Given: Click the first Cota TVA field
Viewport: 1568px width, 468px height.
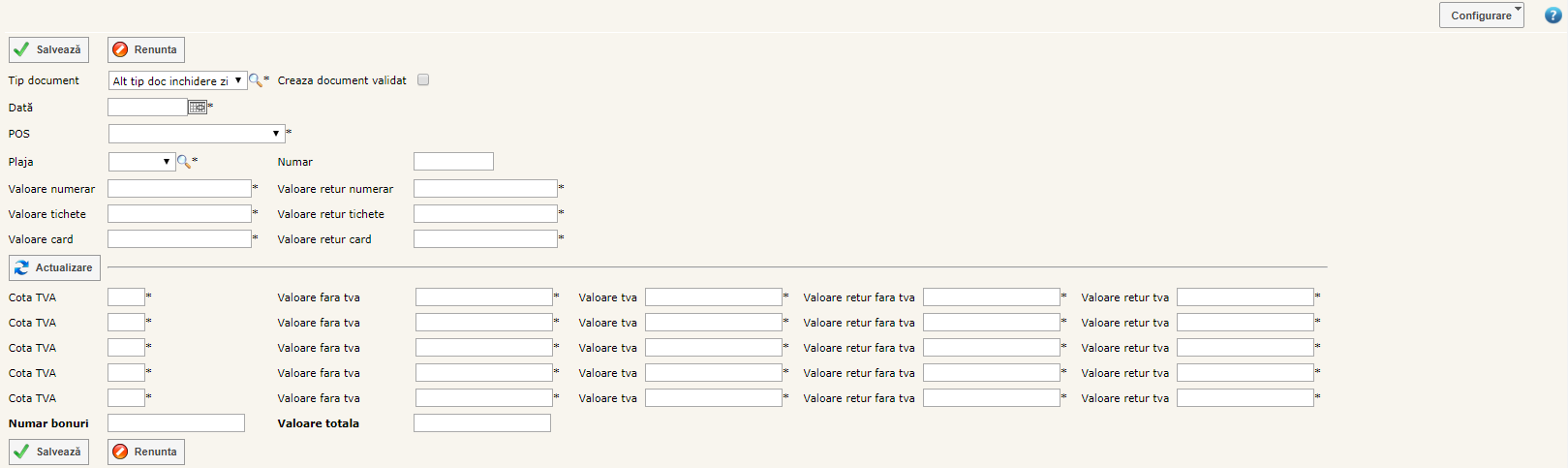Looking at the screenshot, I should (126, 297).
